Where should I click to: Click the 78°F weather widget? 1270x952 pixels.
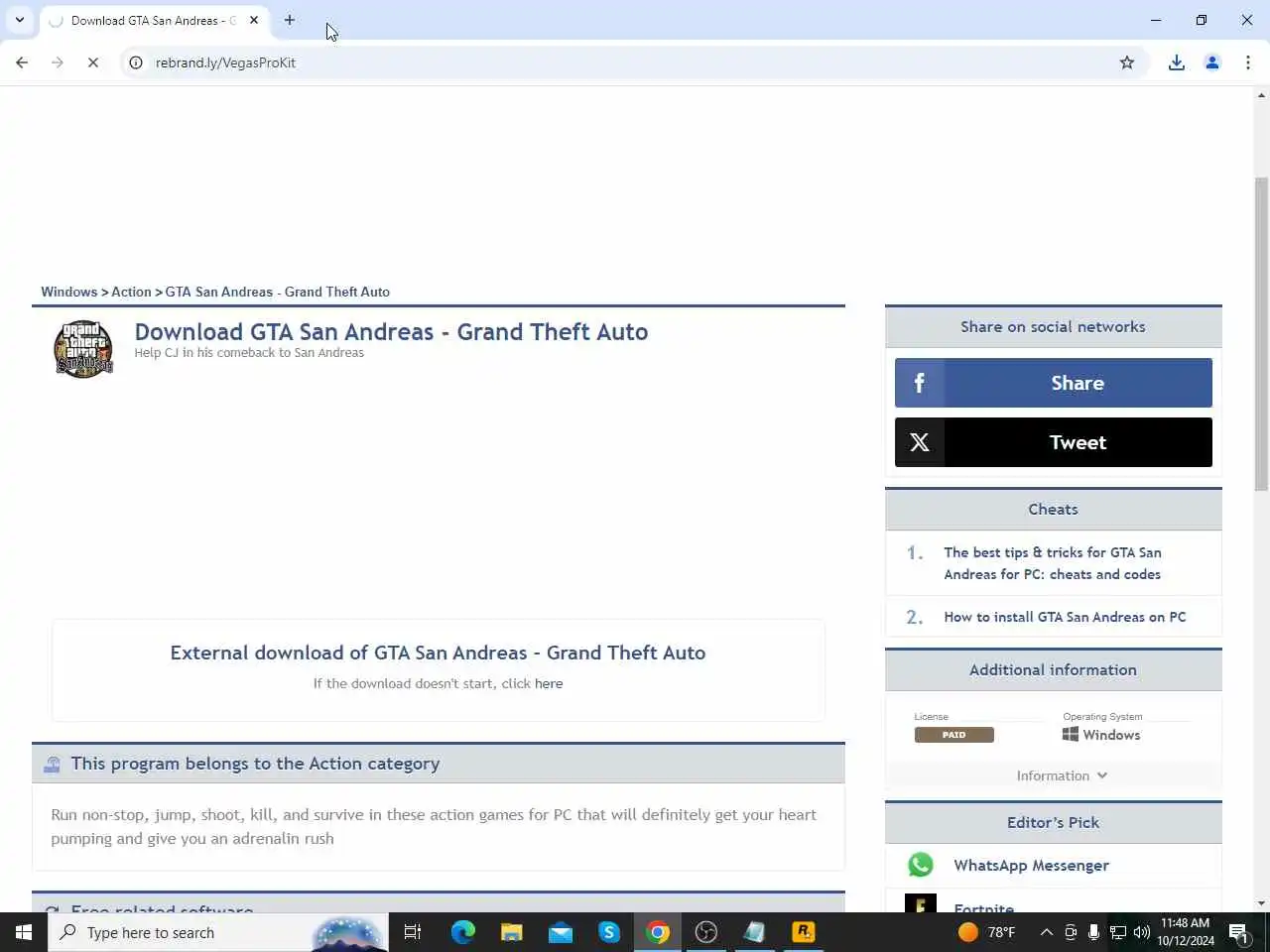(987, 932)
